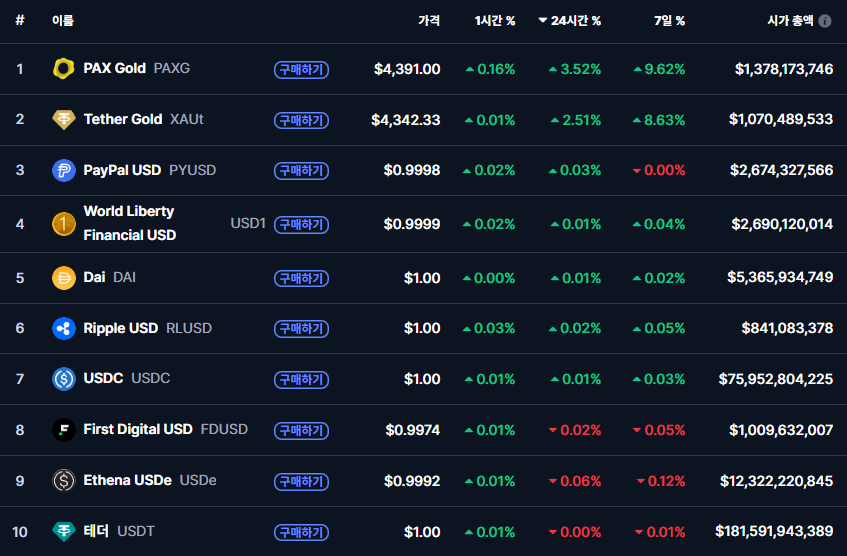Click the PAX Gold coin icon
This screenshot has width=847, height=556.
click(64, 69)
